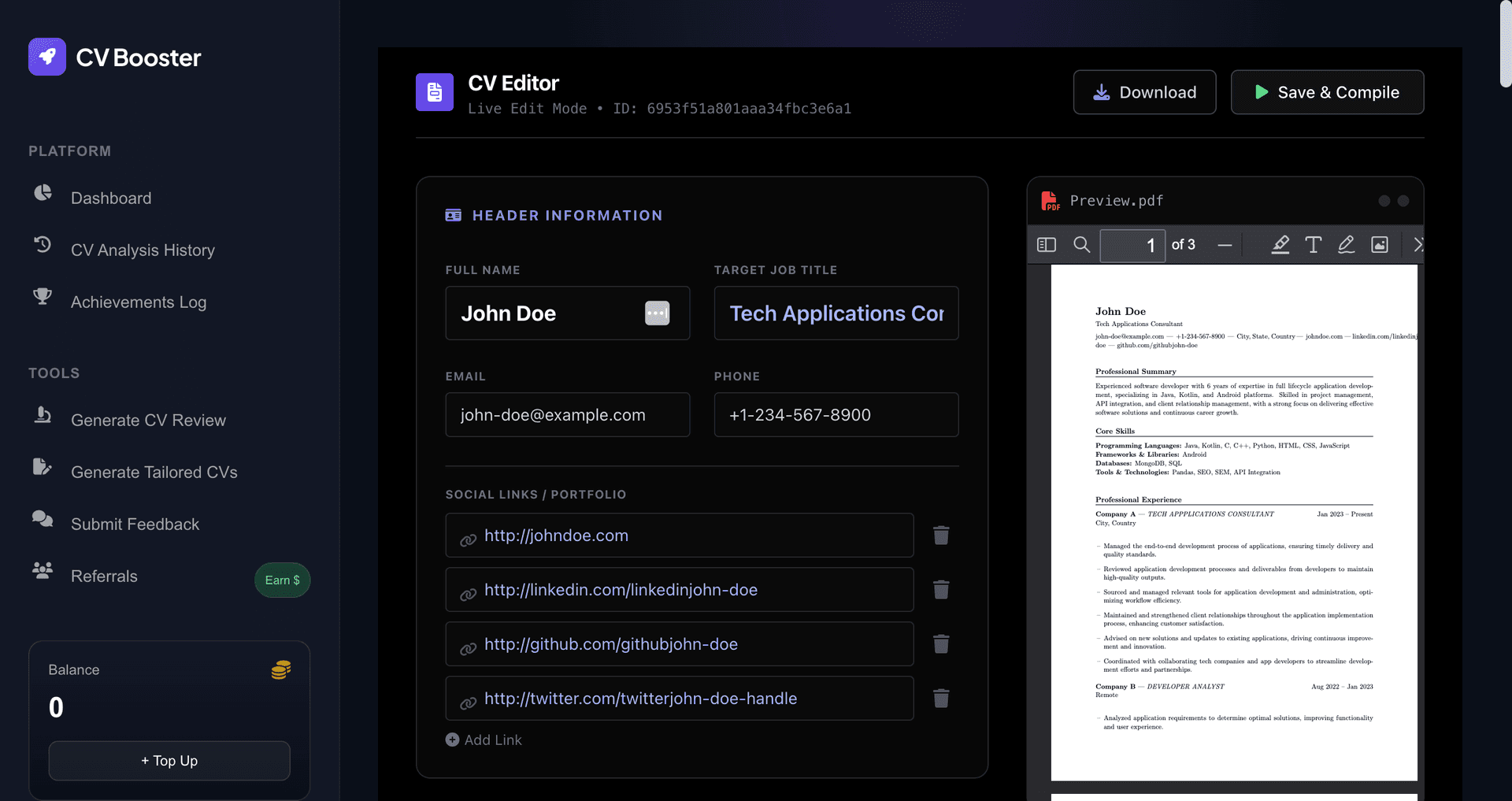Click the CV Booster rocket logo
The height and width of the screenshot is (801, 1512).
click(x=46, y=56)
